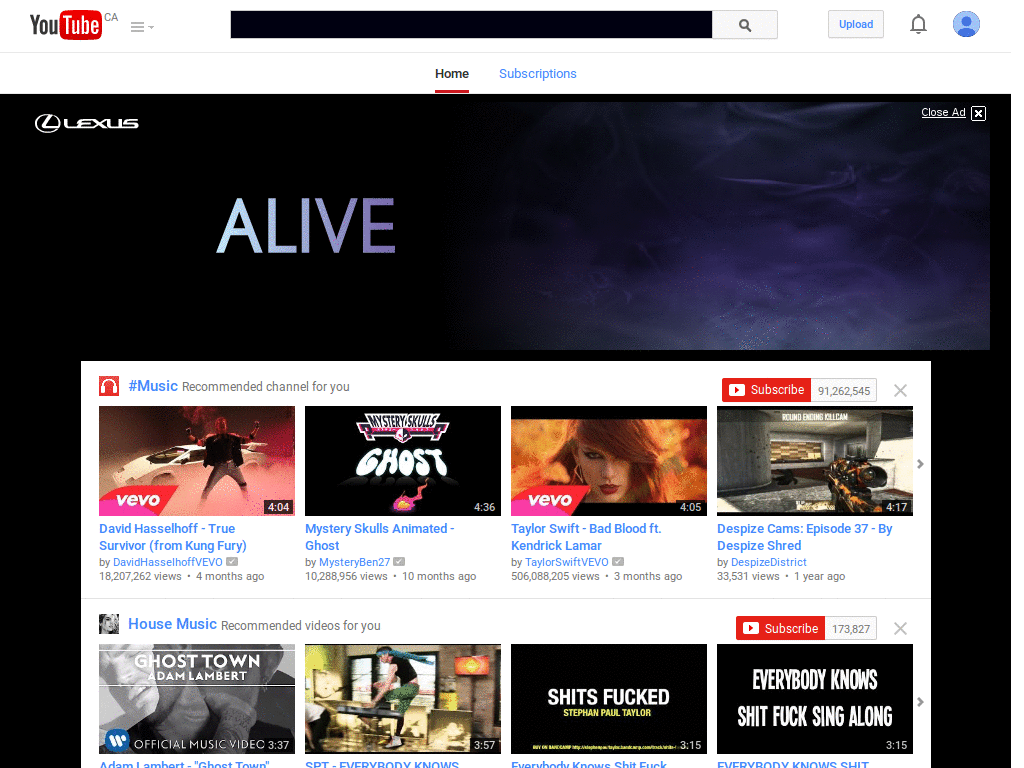Select the Home tab
This screenshot has width=1024, height=768.
452,74
